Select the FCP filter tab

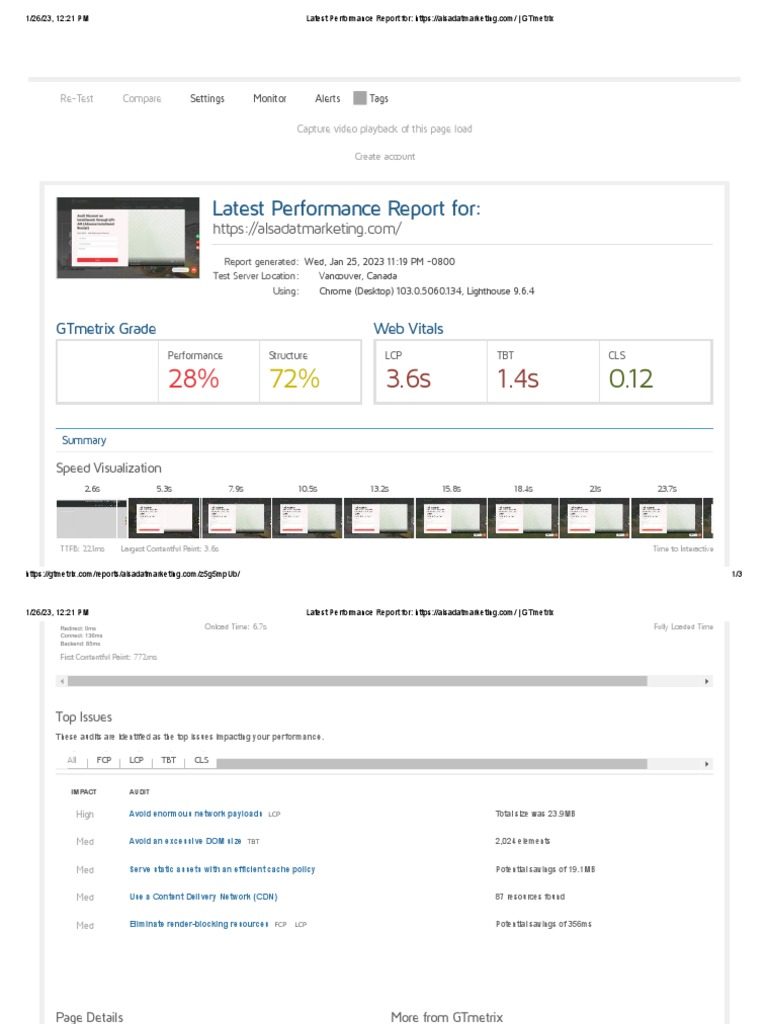pyautogui.click(x=104, y=760)
